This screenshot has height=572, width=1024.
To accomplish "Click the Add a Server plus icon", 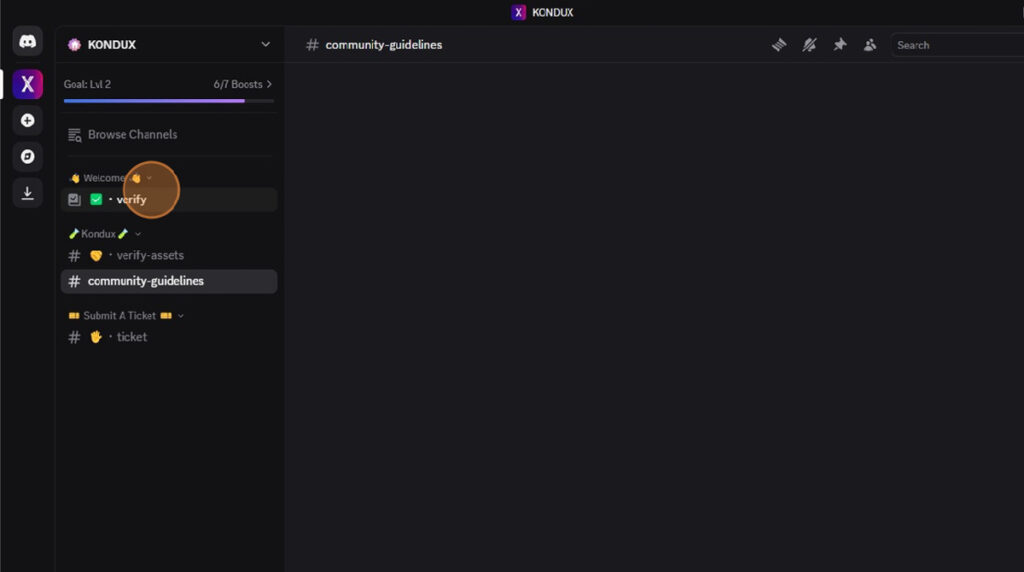I will tap(27, 120).
